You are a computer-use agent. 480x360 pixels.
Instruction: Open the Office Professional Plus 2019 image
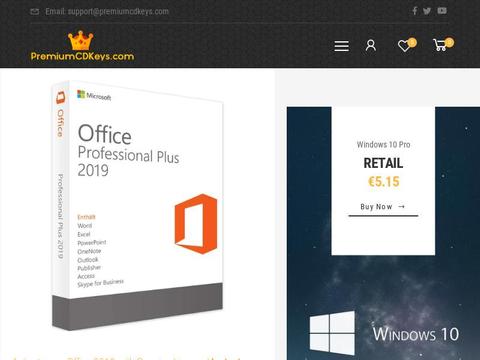(137, 205)
